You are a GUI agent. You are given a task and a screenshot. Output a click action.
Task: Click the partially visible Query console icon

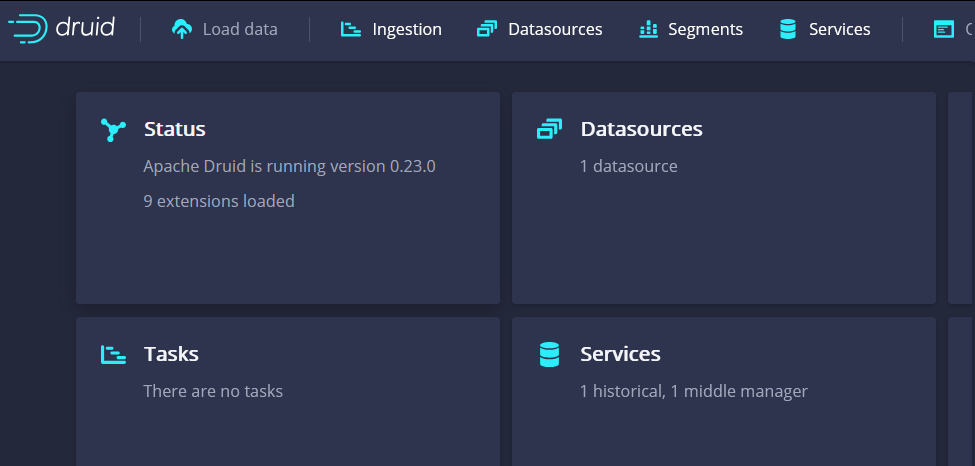[944, 29]
